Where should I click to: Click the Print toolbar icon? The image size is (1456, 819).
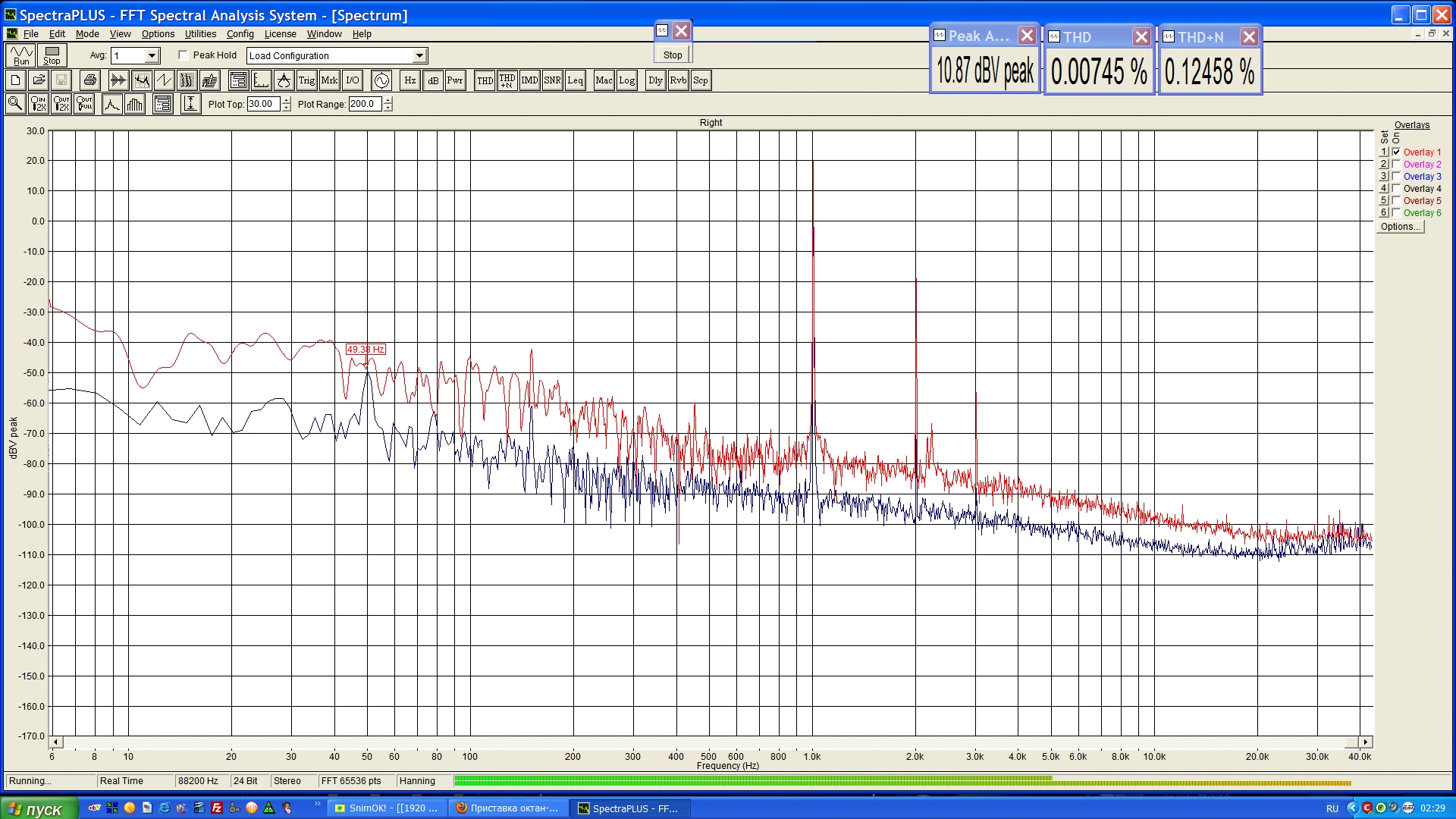pos(89,80)
